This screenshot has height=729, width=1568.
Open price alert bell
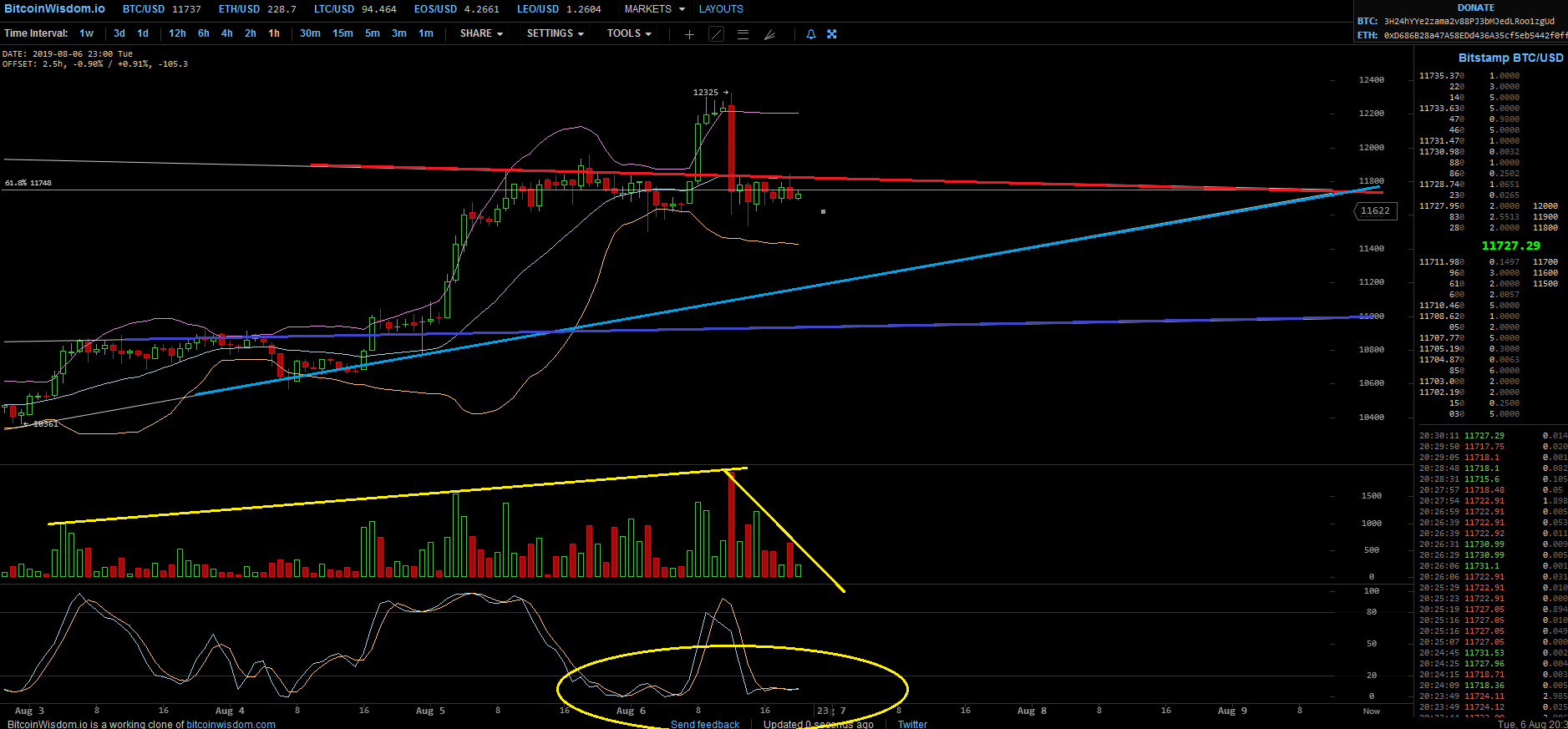point(810,34)
